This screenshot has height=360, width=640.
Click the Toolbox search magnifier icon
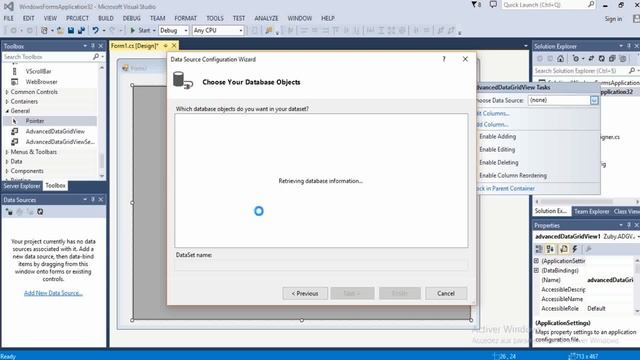[x=96, y=57]
